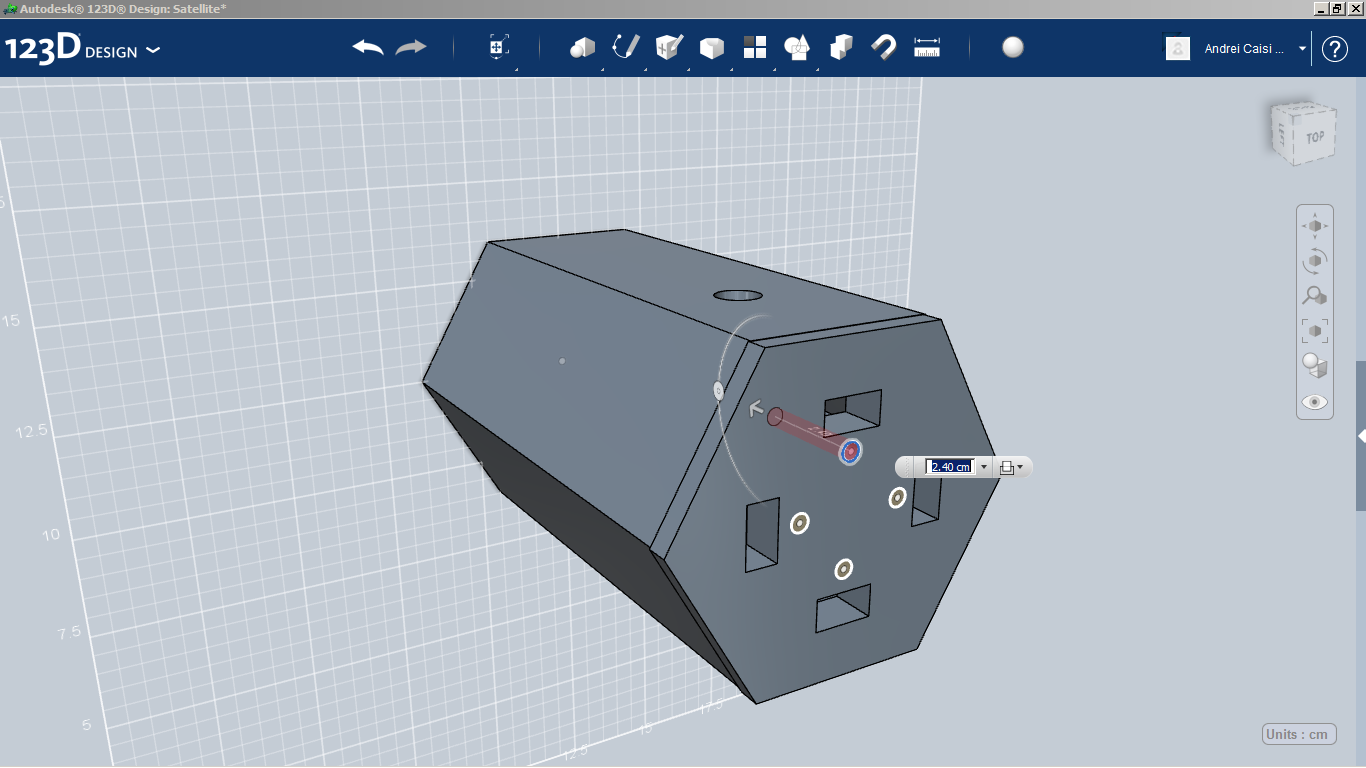Viewport: 1366px width, 768px height.
Task: Open the Modify tool menu
Action: (x=711, y=47)
